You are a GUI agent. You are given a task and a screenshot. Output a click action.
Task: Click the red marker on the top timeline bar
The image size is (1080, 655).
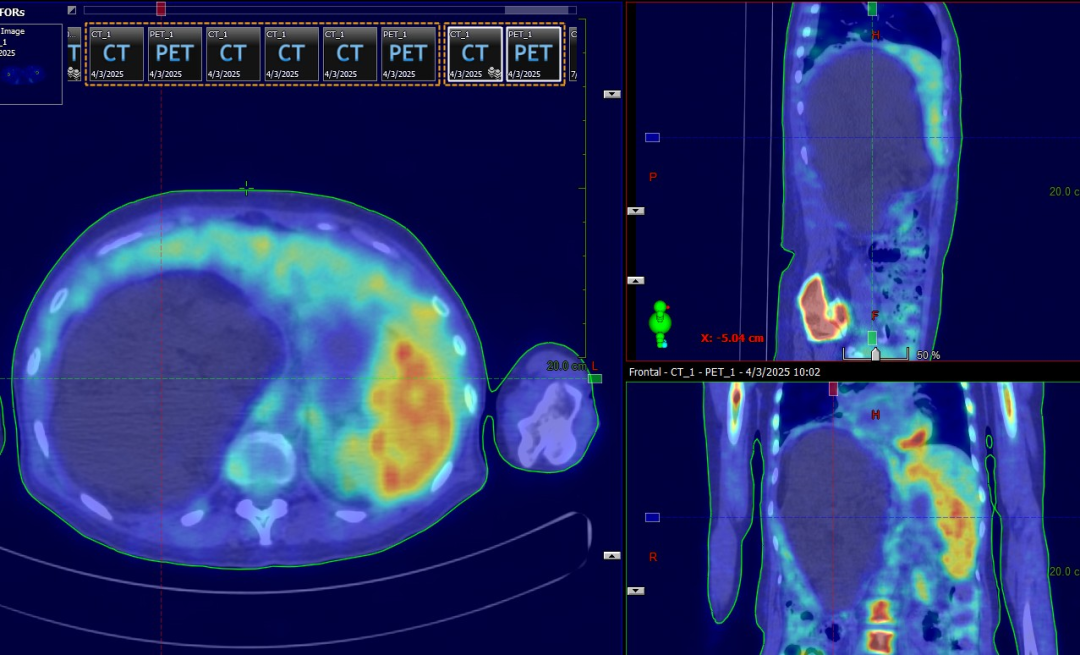(161, 9)
